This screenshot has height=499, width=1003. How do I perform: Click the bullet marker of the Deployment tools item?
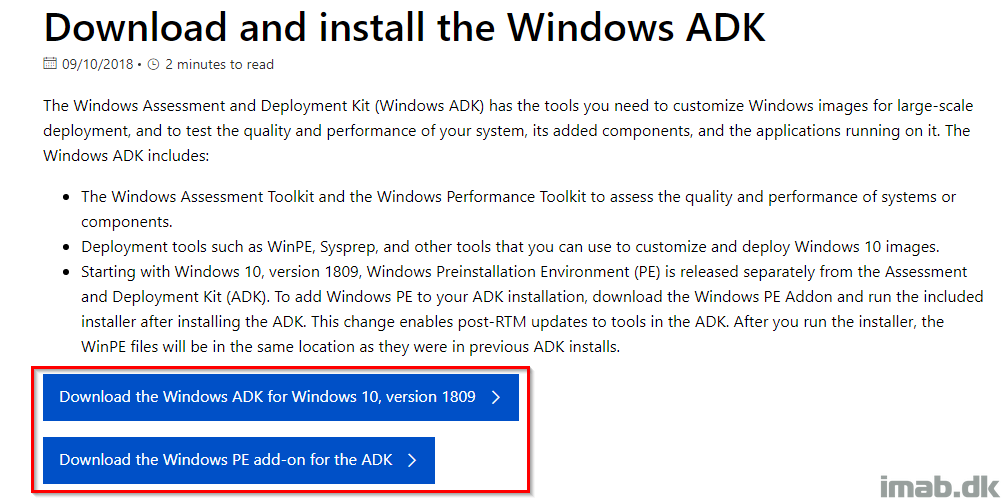[x=66, y=248]
